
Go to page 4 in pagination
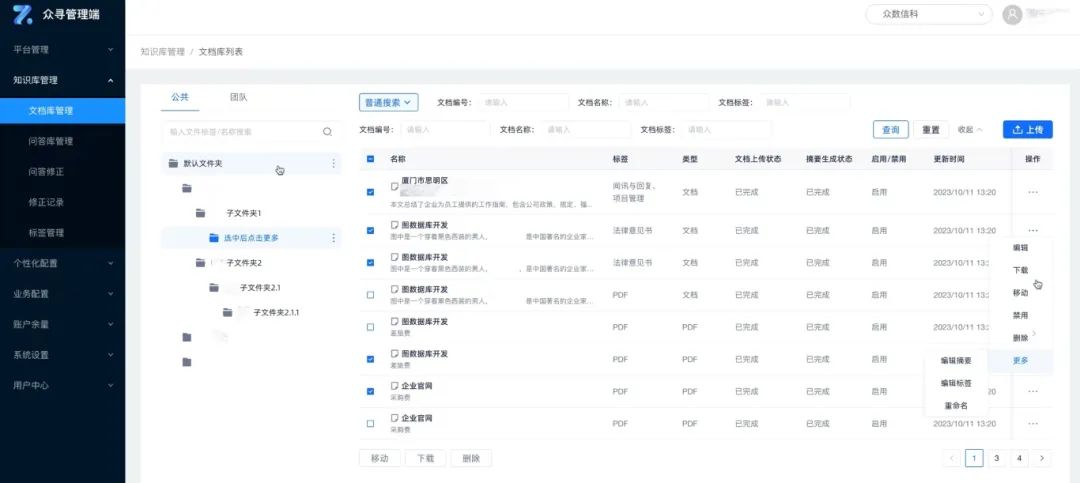(1018, 458)
